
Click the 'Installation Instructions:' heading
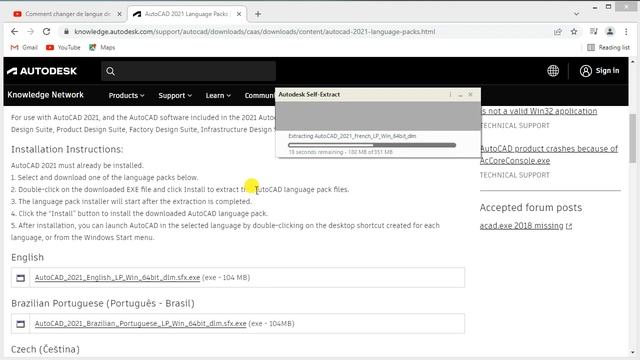(x=67, y=149)
